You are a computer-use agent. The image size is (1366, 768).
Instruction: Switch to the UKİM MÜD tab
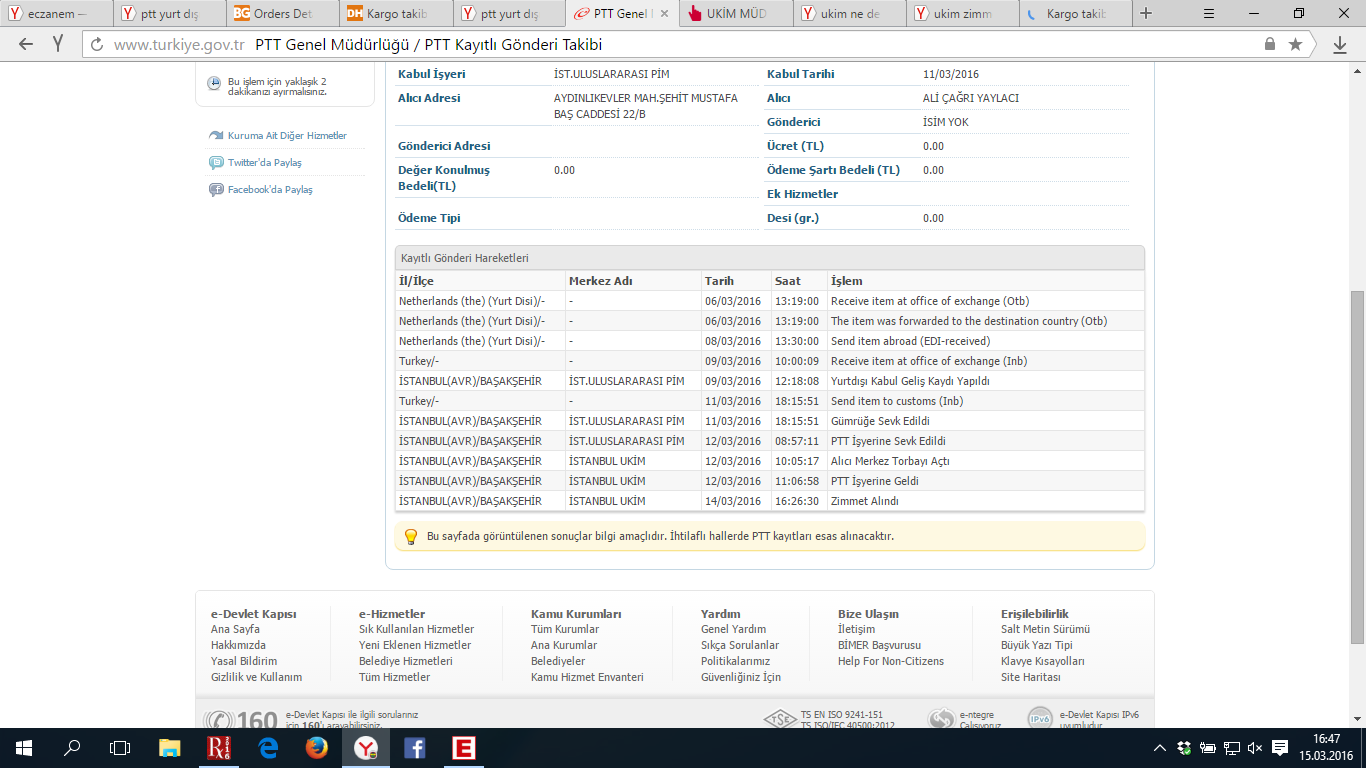pos(737,14)
